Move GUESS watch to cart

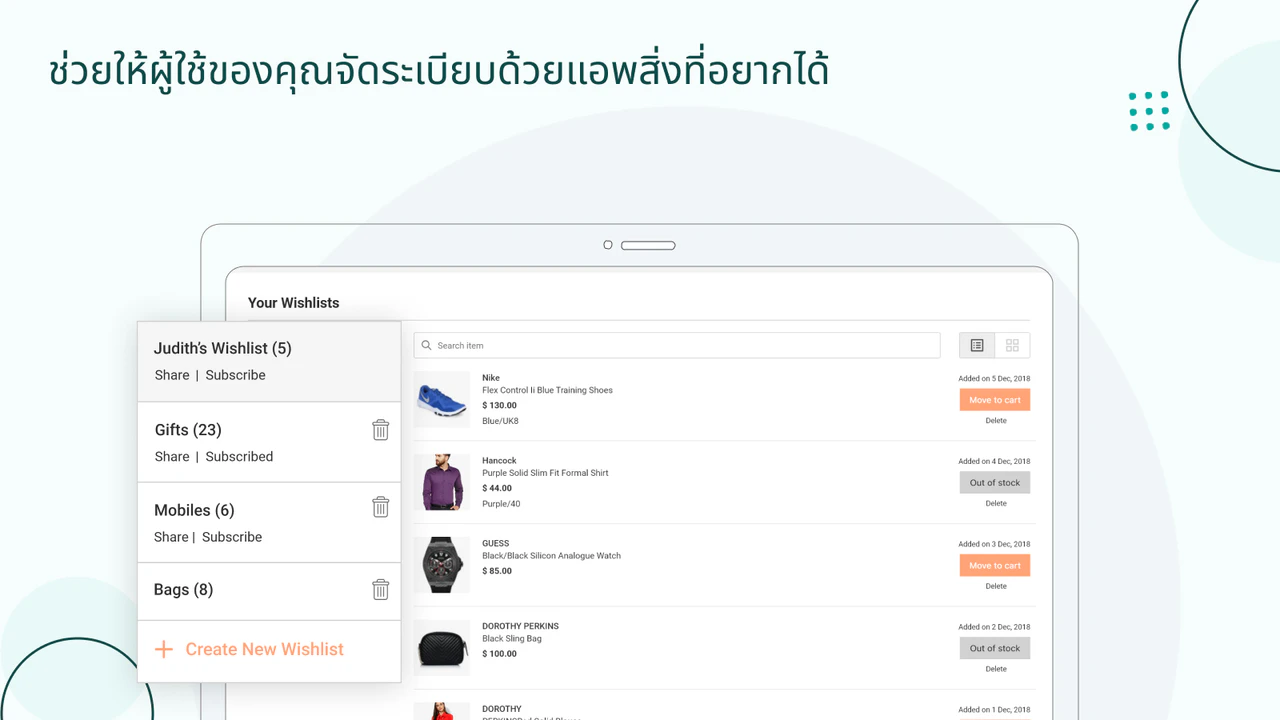995,566
